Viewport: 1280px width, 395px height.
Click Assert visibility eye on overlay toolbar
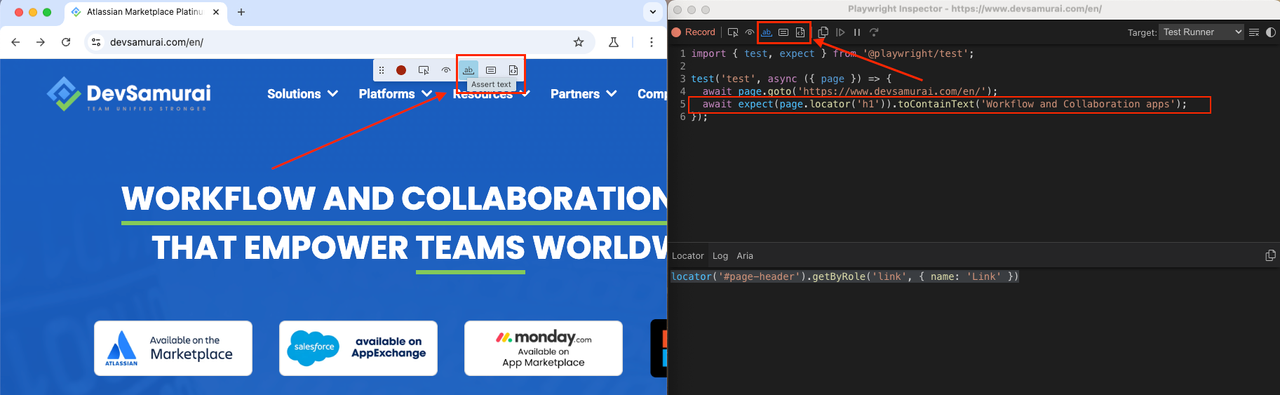(446, 70)
